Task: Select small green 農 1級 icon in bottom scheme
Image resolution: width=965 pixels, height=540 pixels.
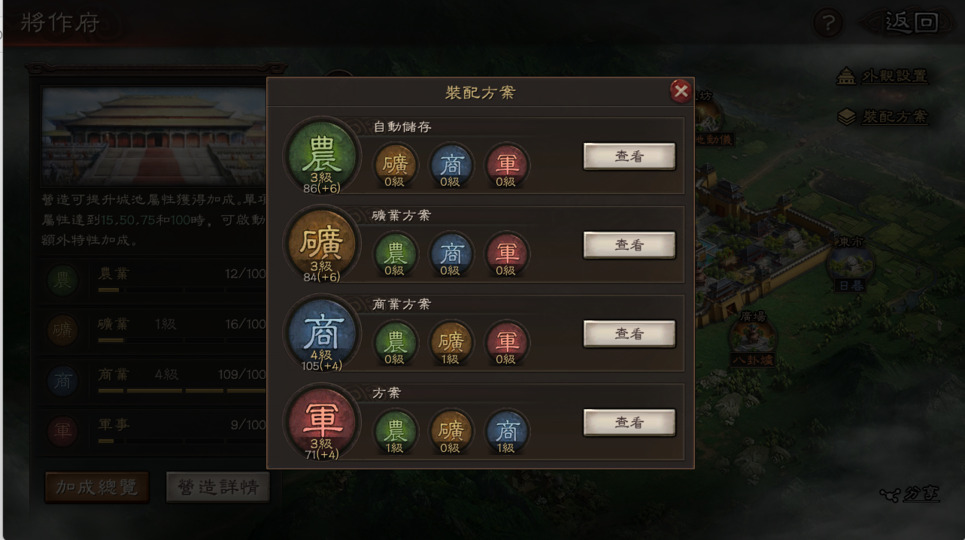Action: tap(395, 432)
